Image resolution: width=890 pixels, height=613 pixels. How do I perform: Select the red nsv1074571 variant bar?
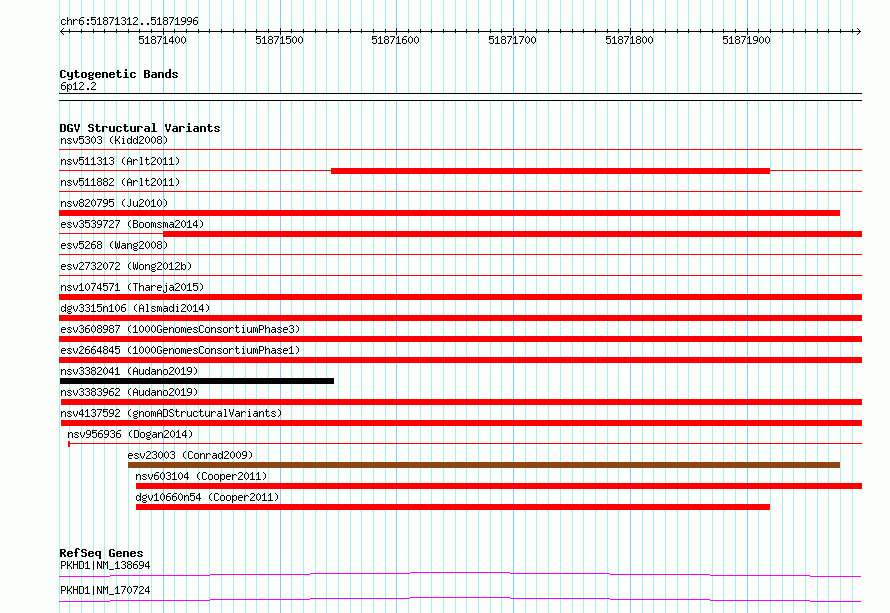[460, 297]
